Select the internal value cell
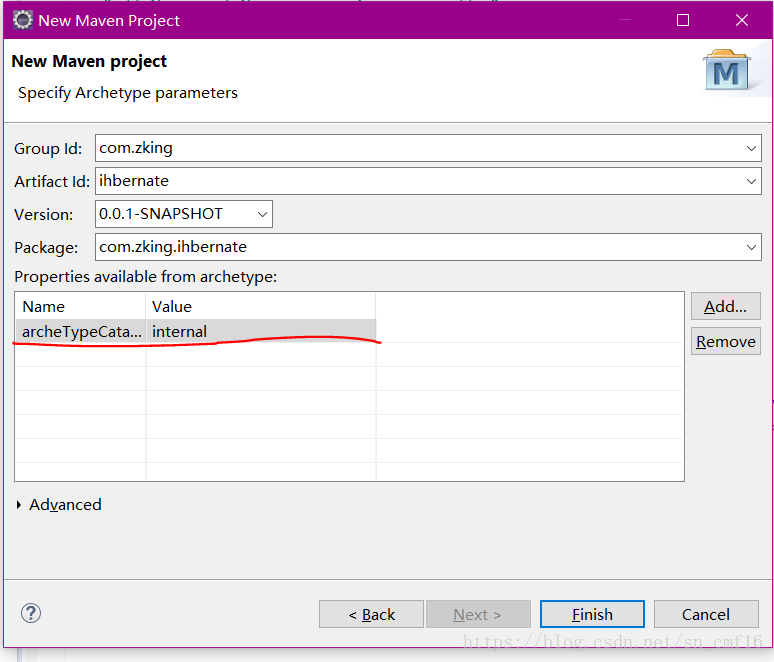The width and height of the screenshot is (774, 662). [261, 331]
